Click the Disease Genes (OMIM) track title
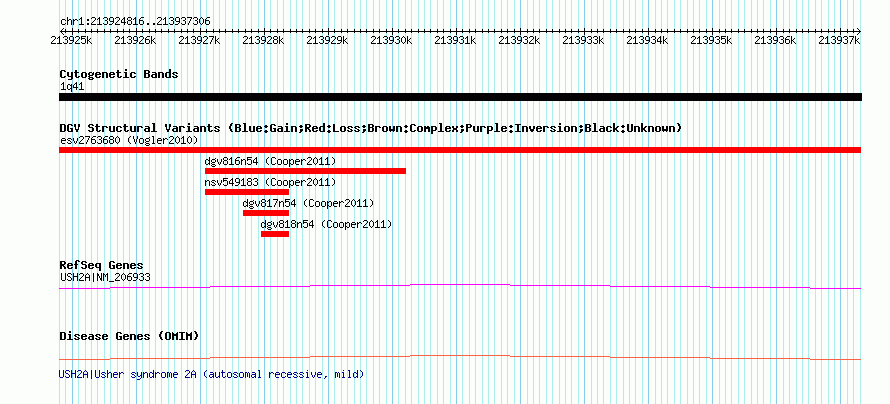This screenshot has height=404, width=890. pos(129,336)
